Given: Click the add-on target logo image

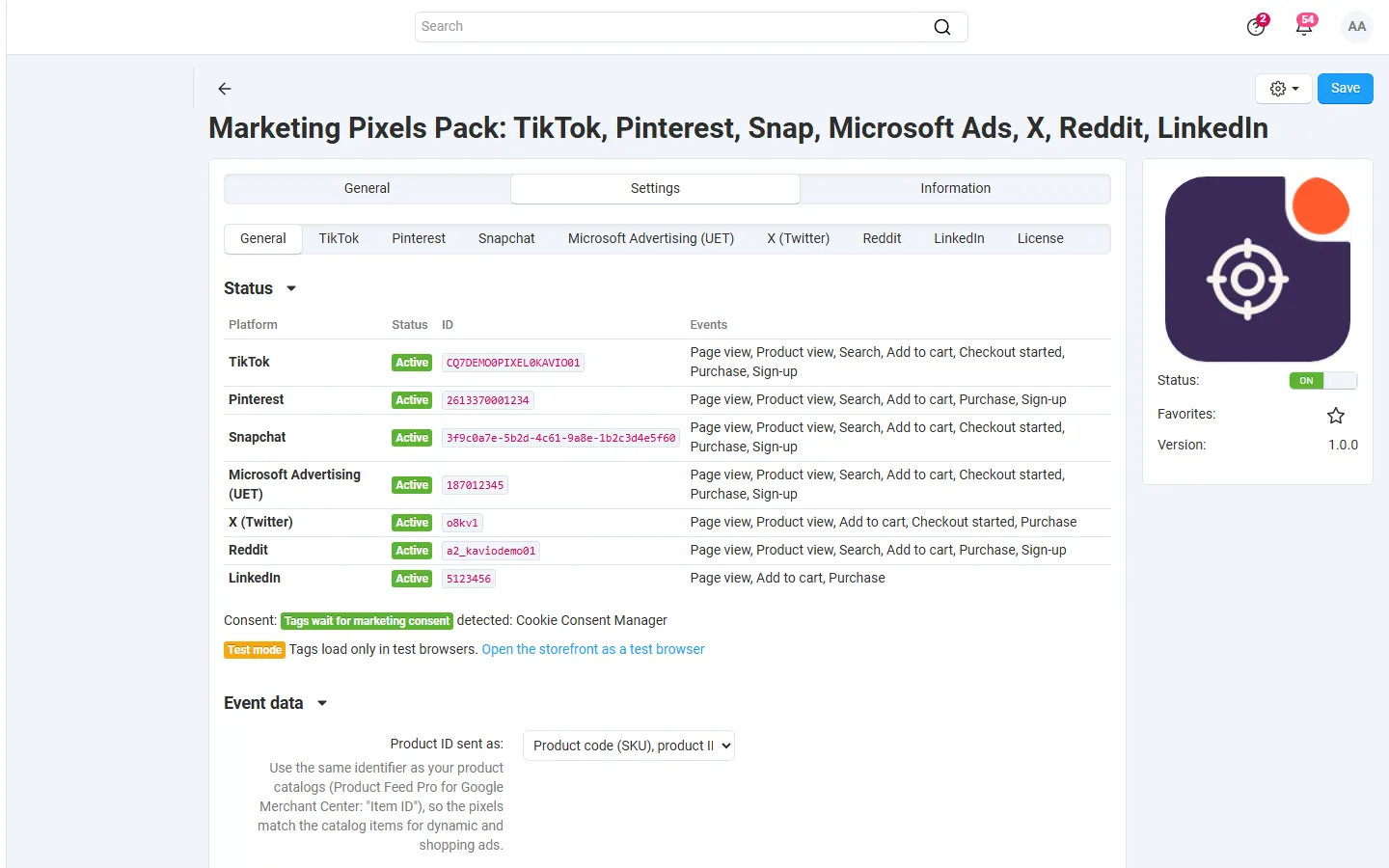Looking at the screenshot, I should [x=1258, y=269].
